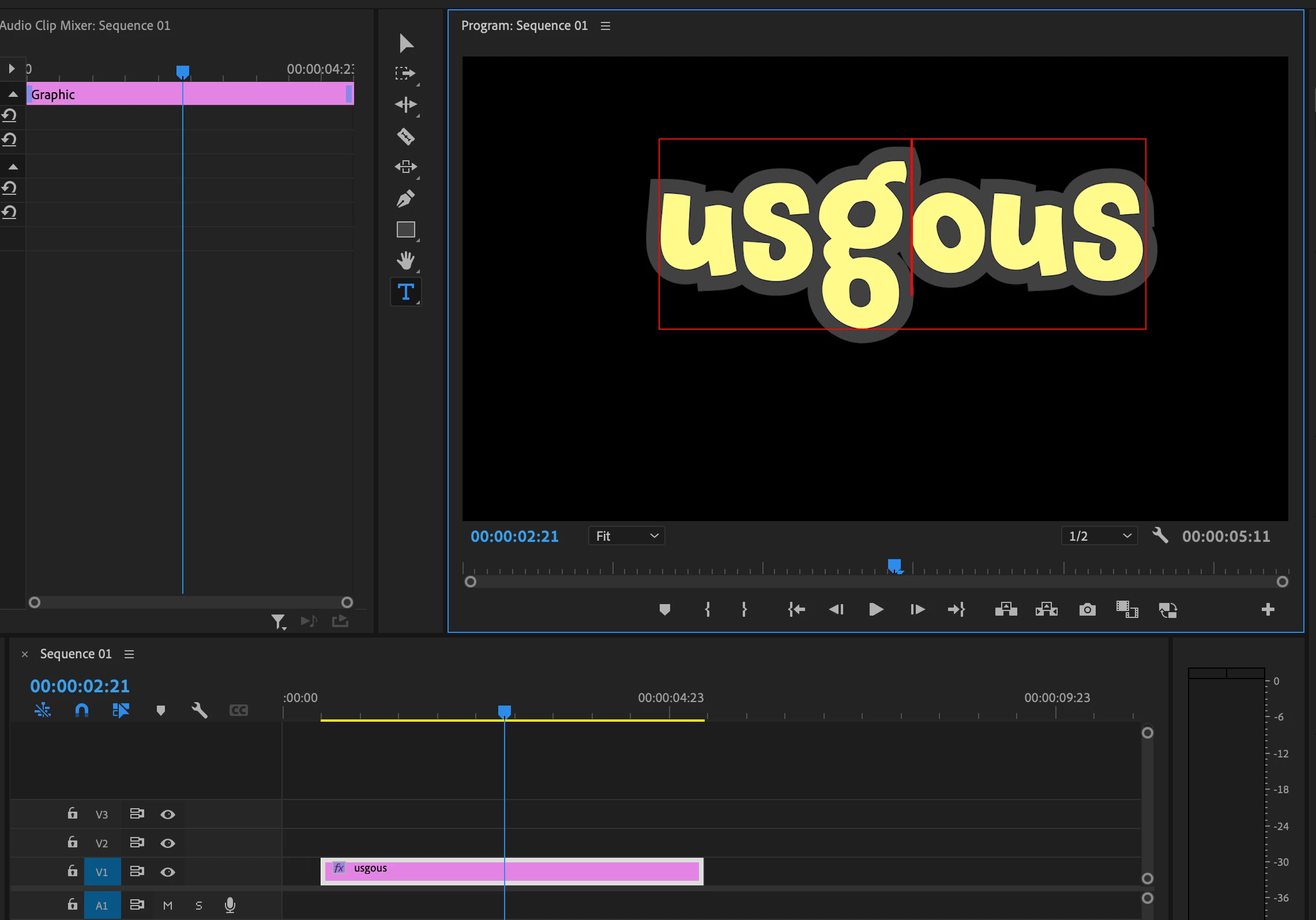Click the Lift button in Program monitor

(1006, 609)
